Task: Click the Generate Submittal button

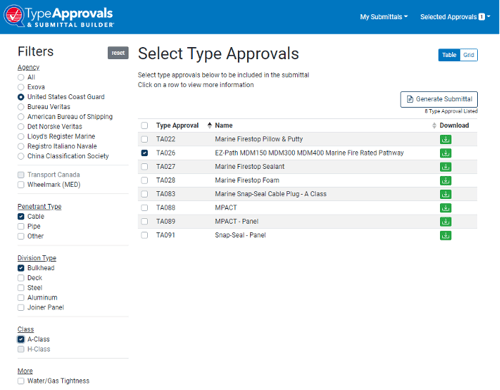Action: point(439,99)
